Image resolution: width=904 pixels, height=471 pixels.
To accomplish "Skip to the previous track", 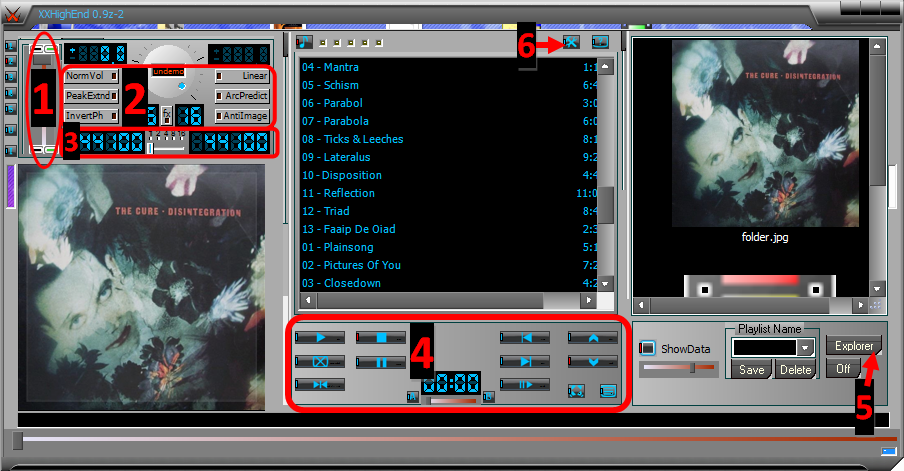I will (x=525, y=337).
